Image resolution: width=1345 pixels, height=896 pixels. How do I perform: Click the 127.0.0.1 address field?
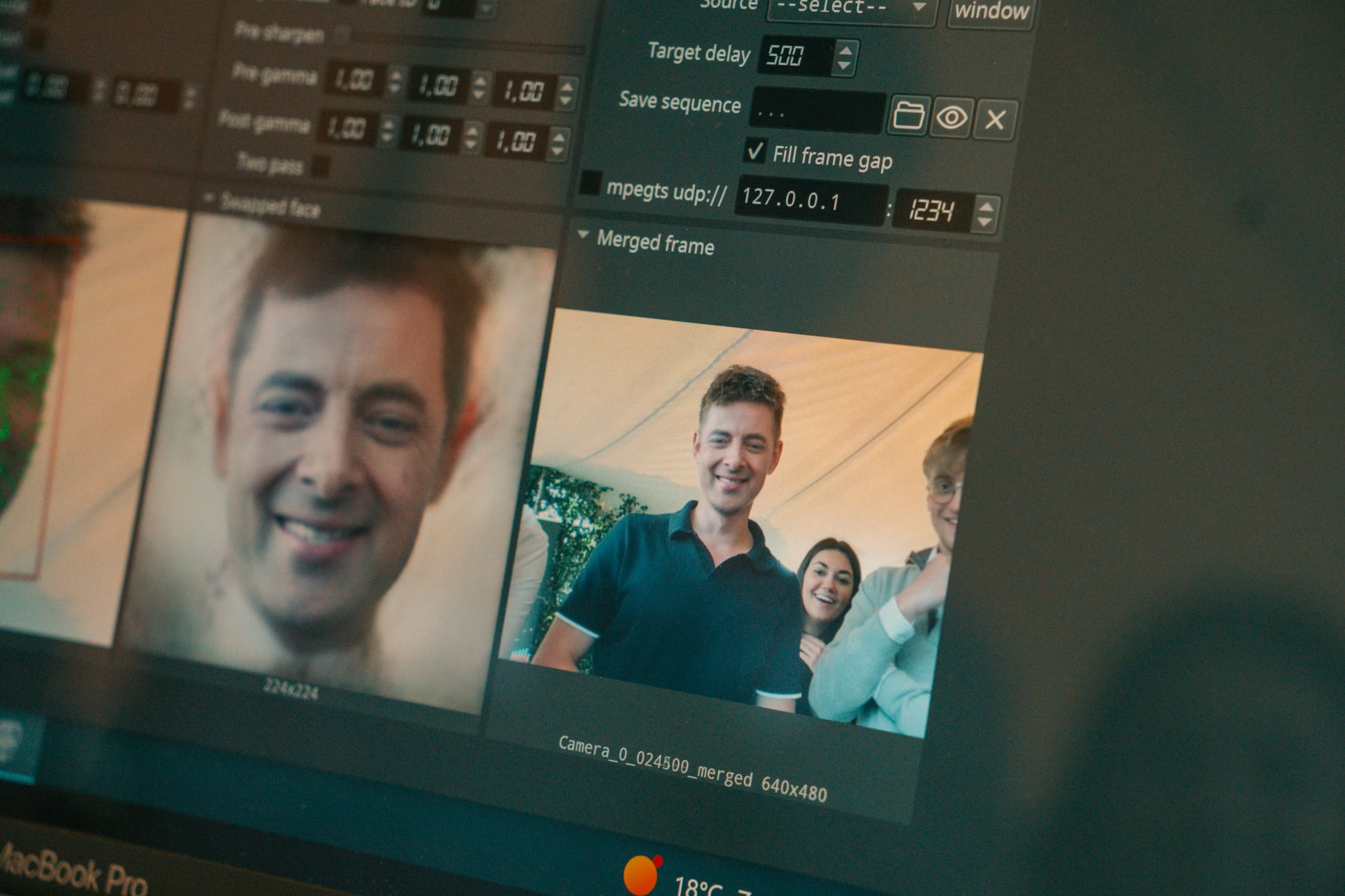(810, 200)
